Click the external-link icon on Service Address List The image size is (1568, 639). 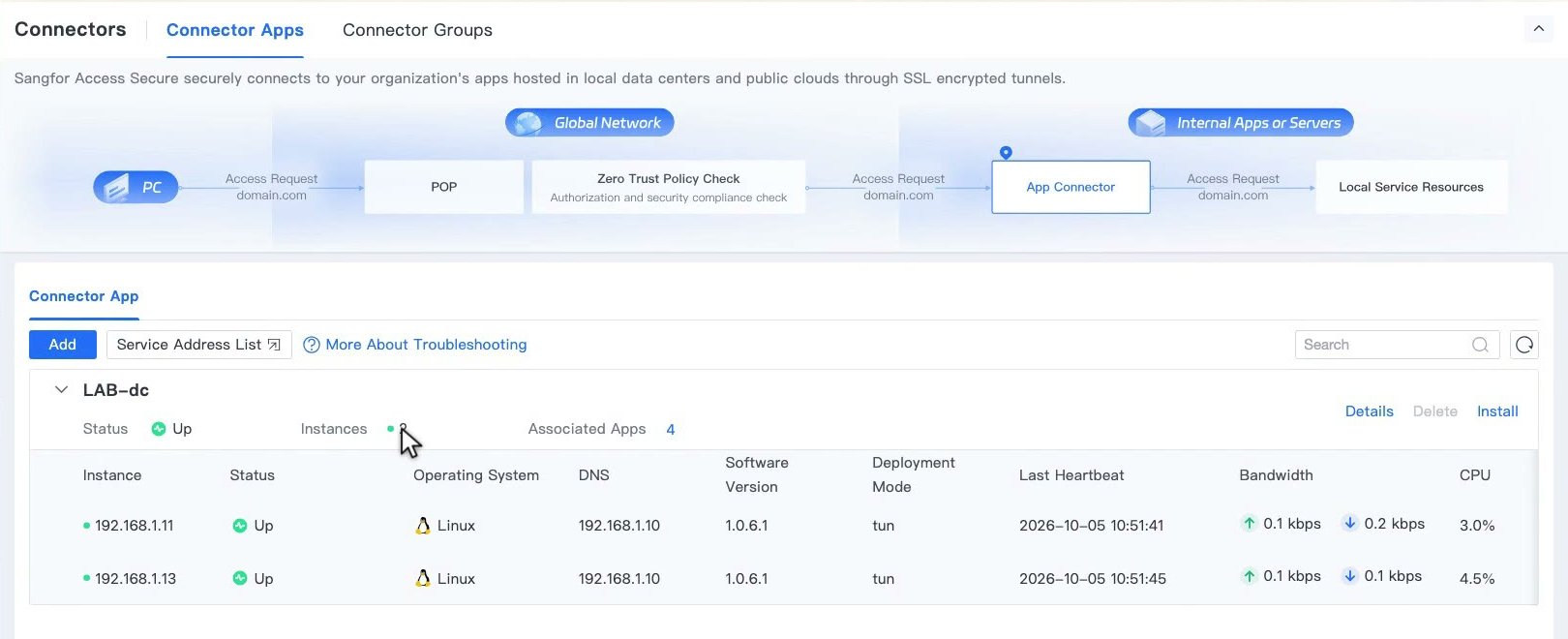pyautogui.click(x=274, y=345)
